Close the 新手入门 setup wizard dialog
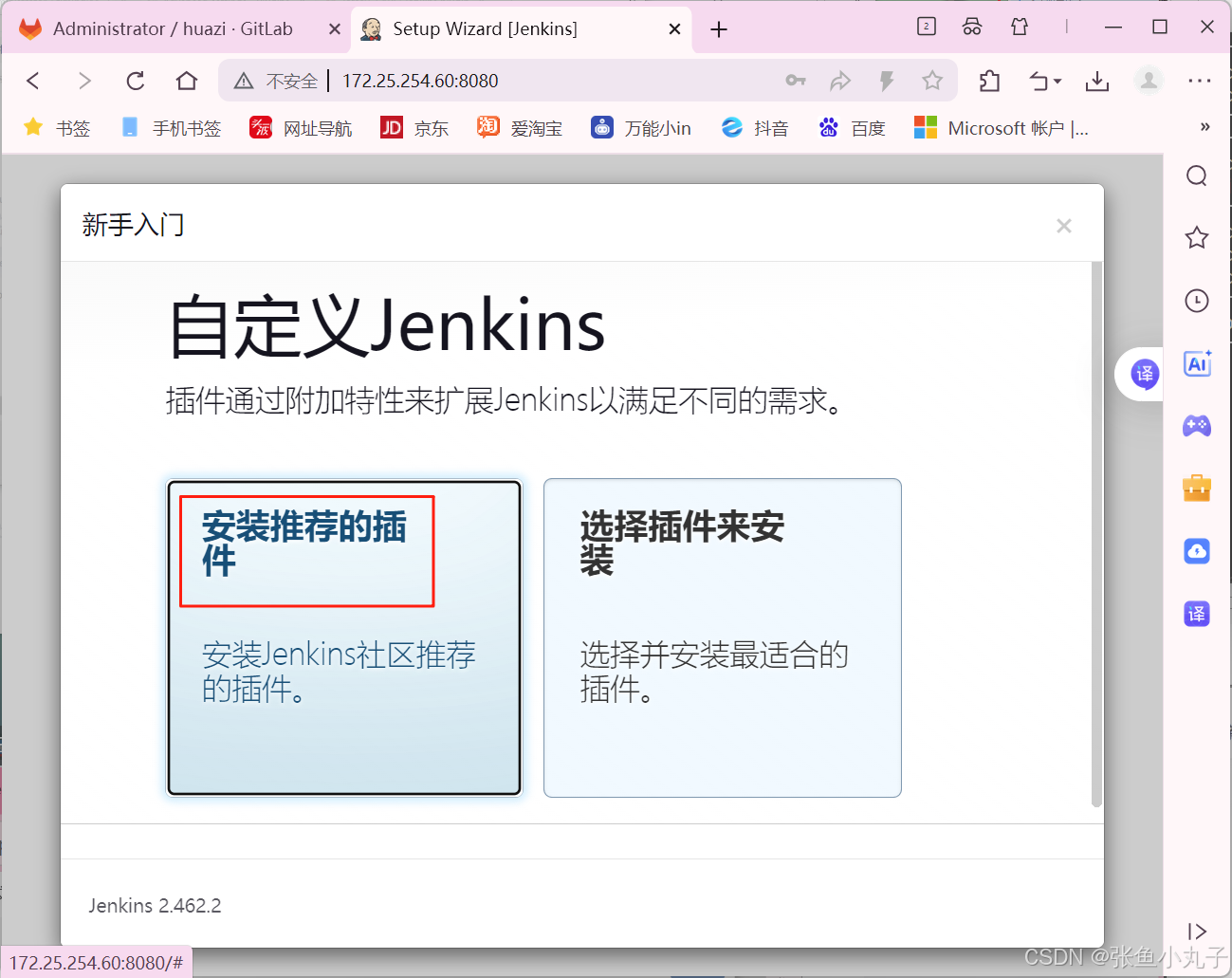 point(1064,226)
